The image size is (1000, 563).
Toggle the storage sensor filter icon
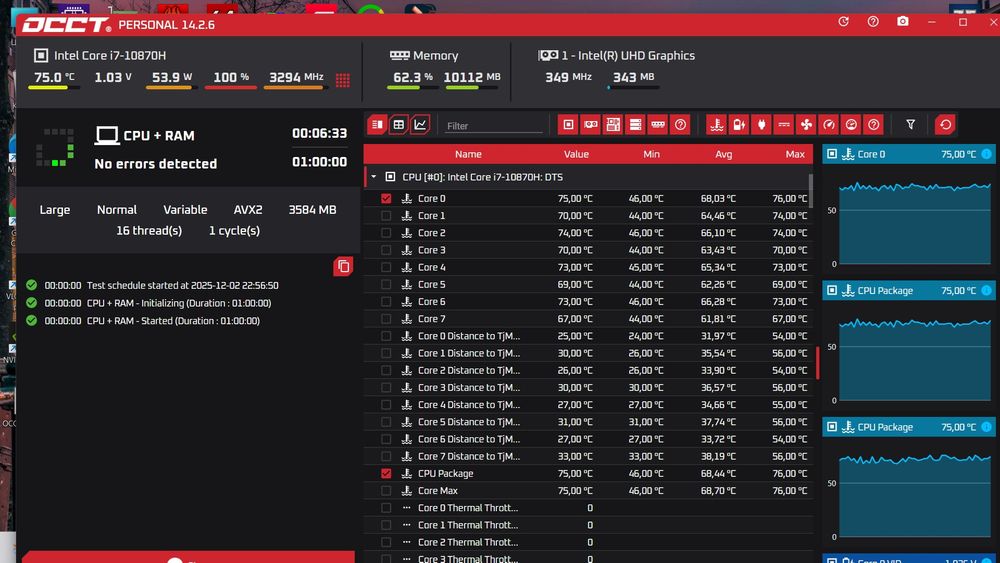[635, 125]
